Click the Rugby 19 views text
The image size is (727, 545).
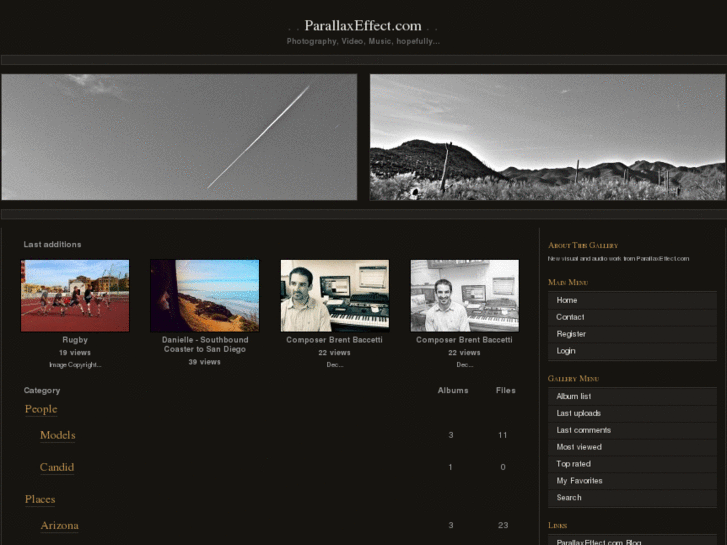(75, 353)
